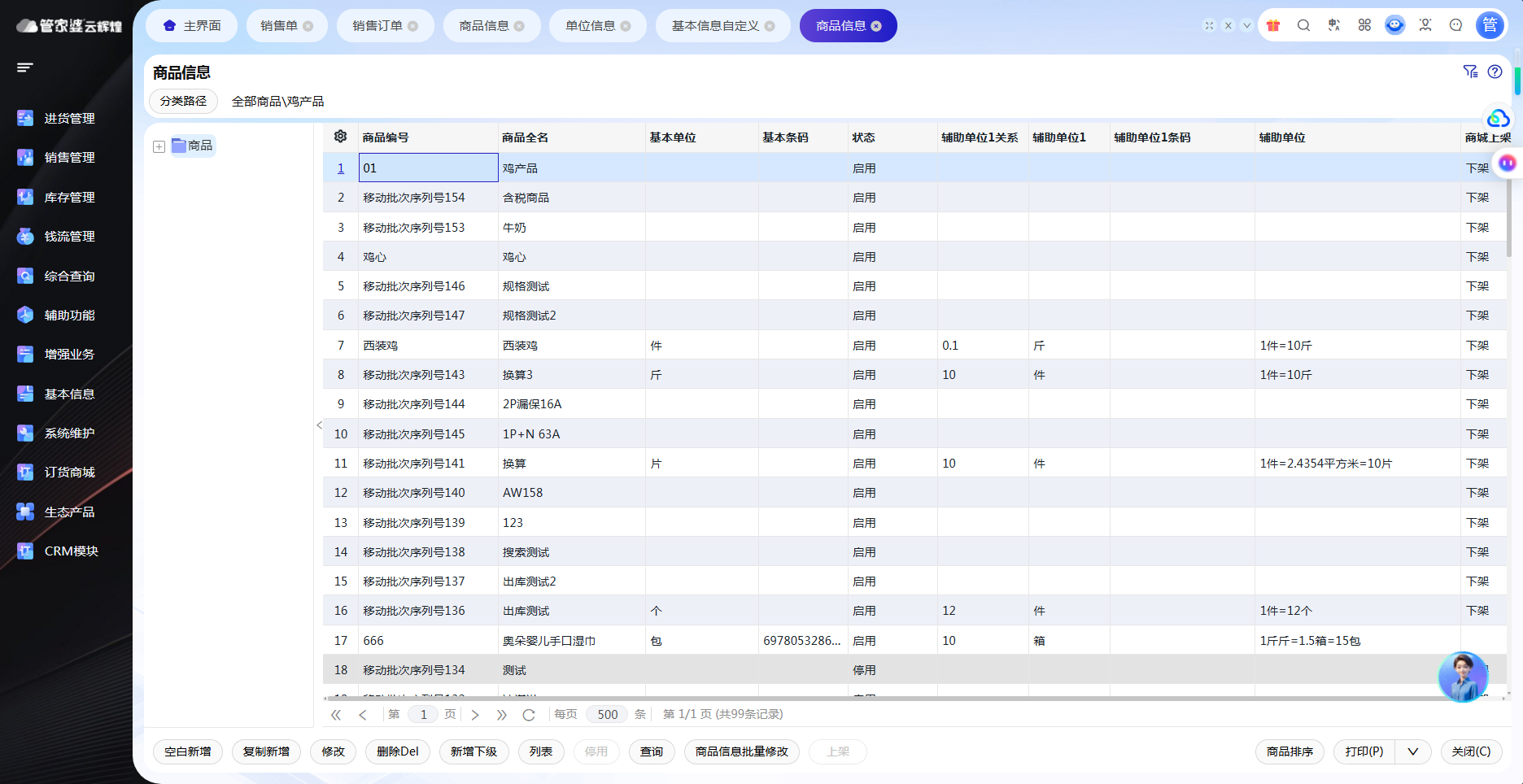Click the blue cloud floating icon
1523x784 pixels.
(x=1498, y=119)
